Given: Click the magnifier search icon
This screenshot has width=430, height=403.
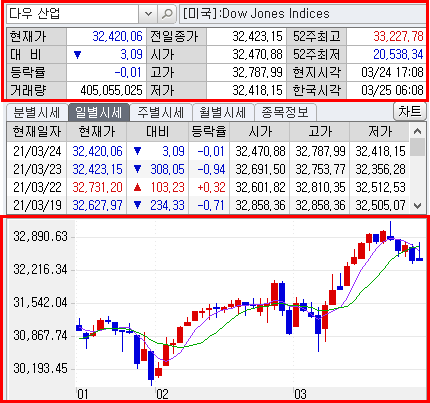Looking at the screenshot, I should tap(166, 14).
